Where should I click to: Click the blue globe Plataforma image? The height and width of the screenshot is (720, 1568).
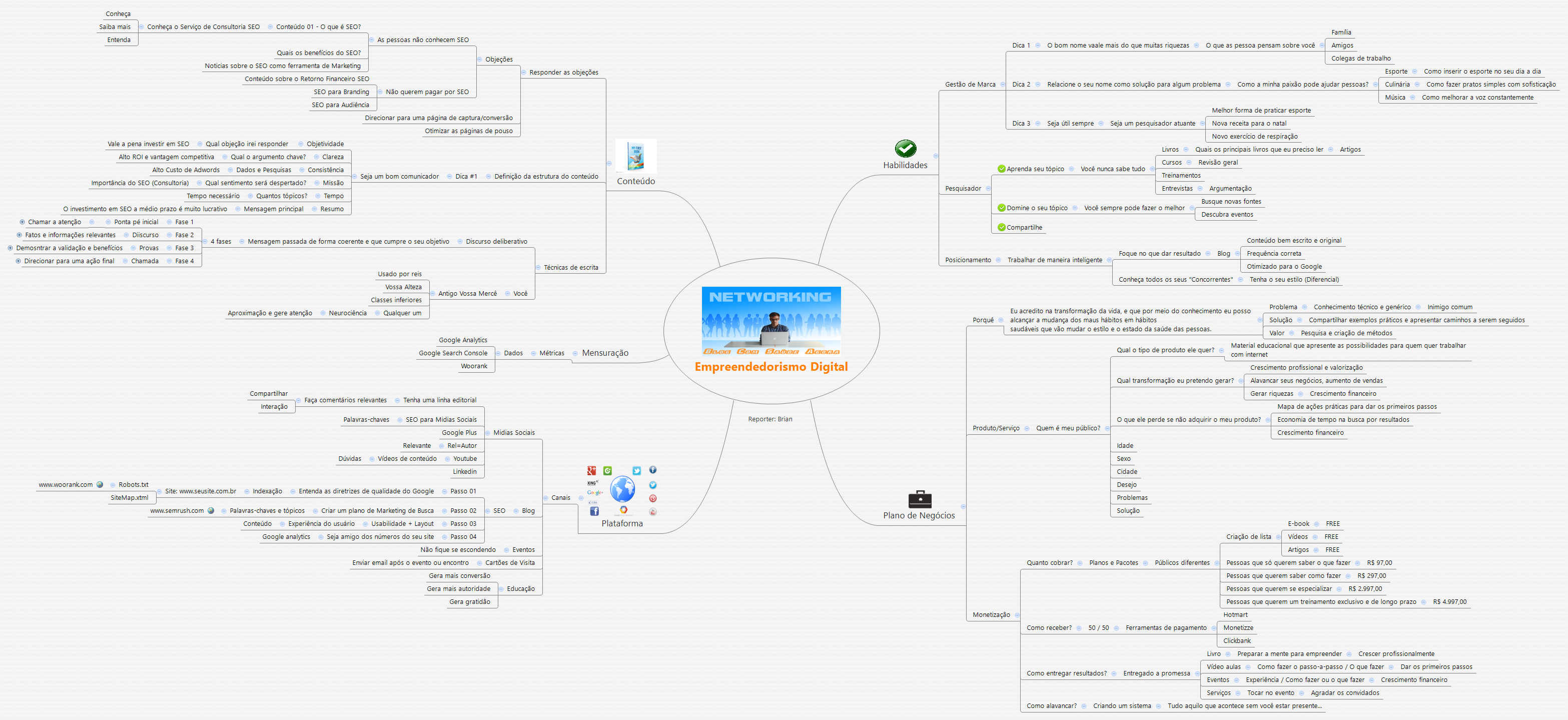(x=623, y=489)
